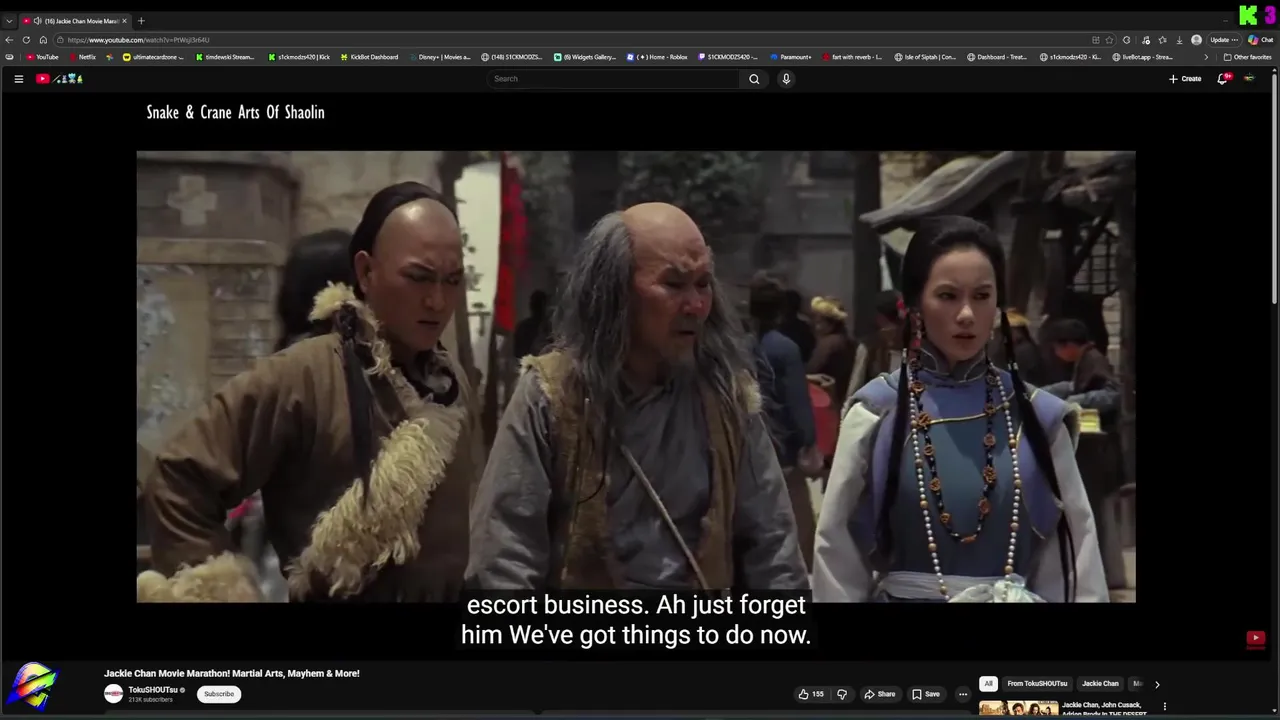Open the split screen icon in address bar

1096,40
